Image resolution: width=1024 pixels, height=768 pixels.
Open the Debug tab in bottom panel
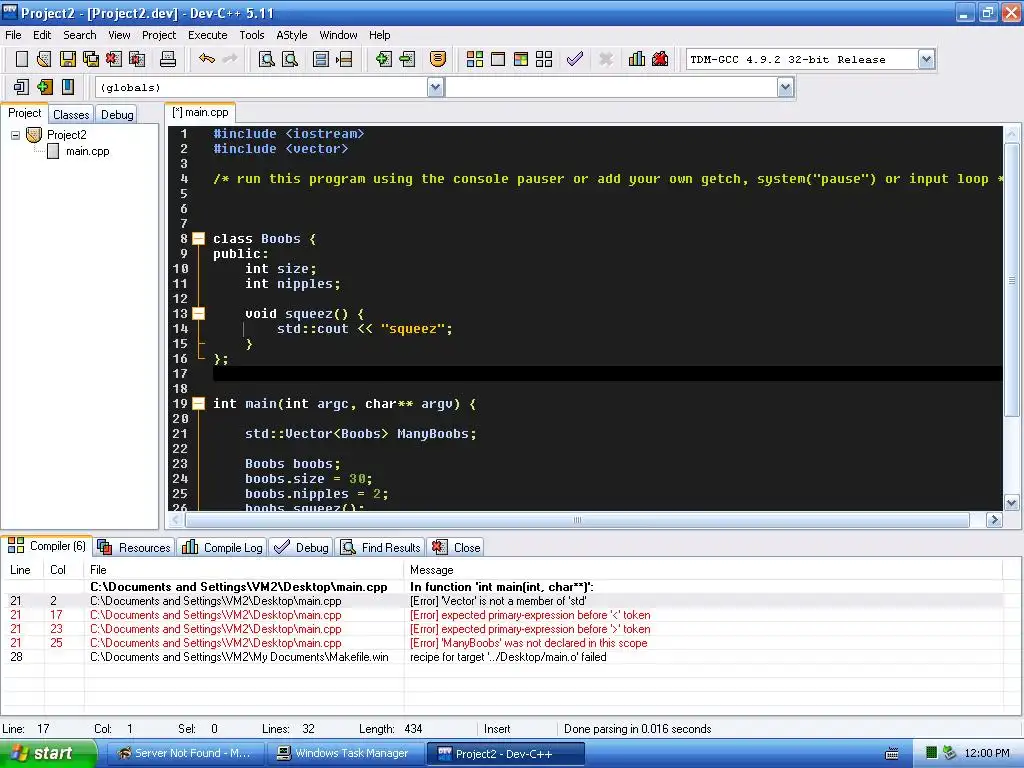[x=302, y=547]
